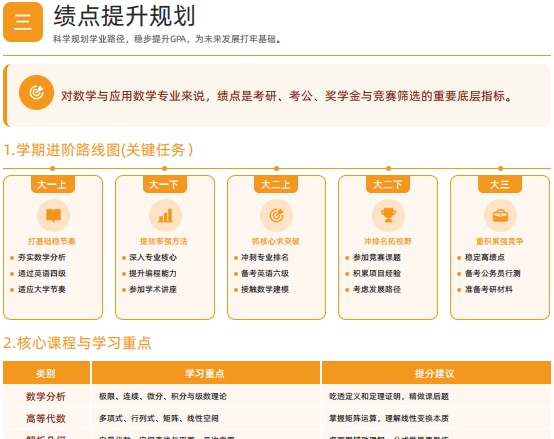Click the briefcase icon under 大三
The height and width of the screenshot is (439, 554).
click(x=500, y=215)
